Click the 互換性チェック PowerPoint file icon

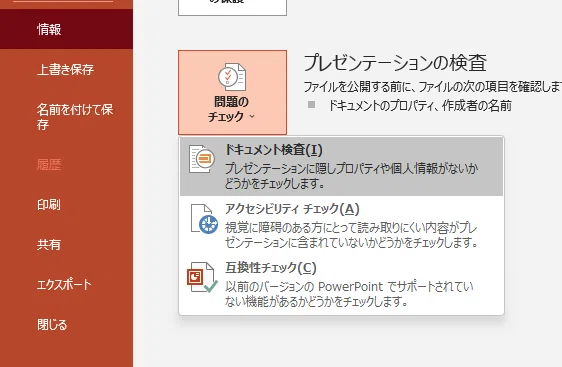coord(202,277)
